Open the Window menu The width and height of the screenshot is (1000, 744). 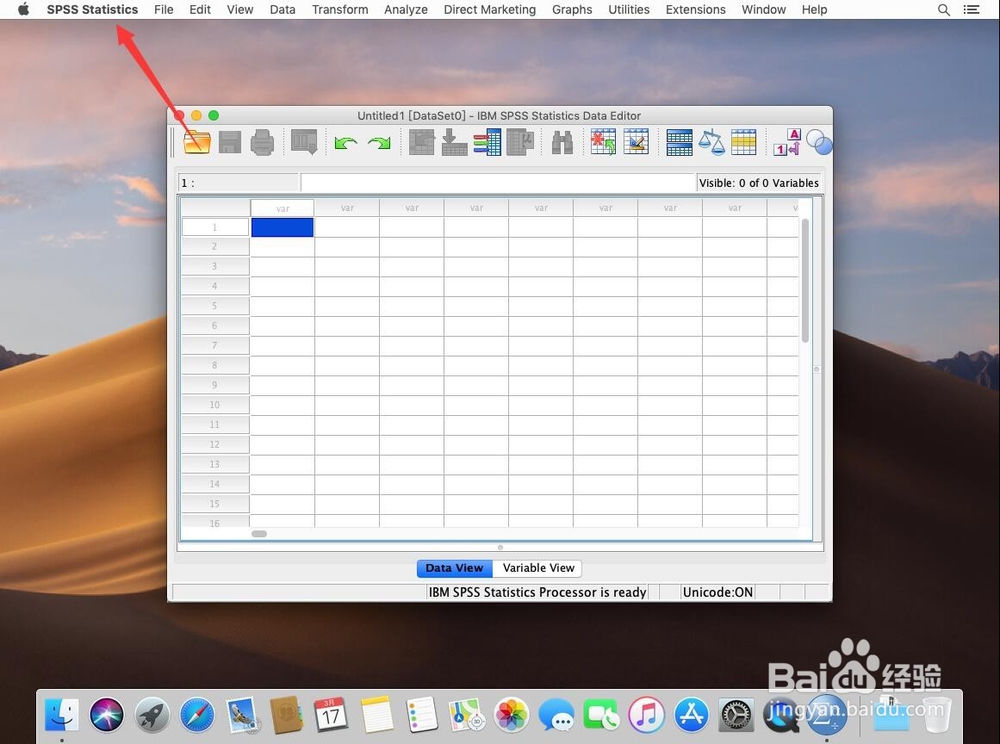click(x=763, y=10)
